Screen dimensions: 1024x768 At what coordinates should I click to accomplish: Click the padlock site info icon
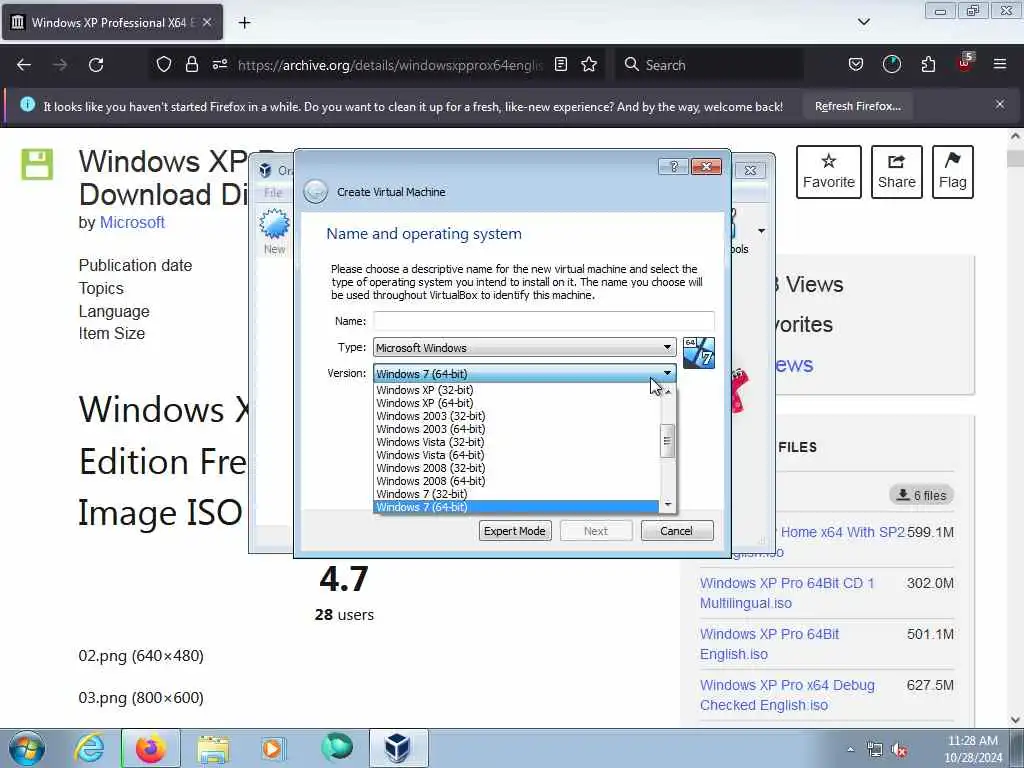pyautogui.click(x=191, y=64)
